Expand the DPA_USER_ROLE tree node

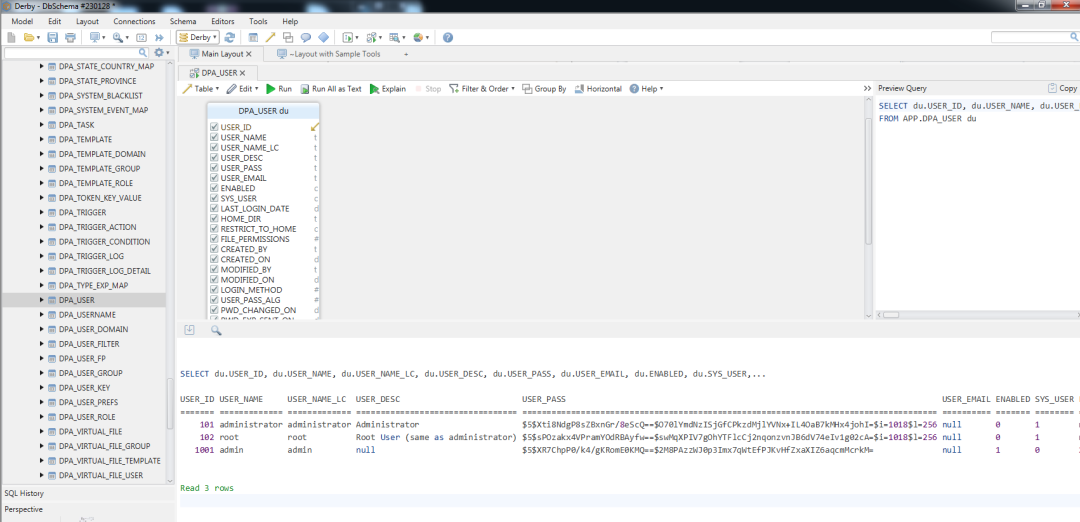click(42, 417)
